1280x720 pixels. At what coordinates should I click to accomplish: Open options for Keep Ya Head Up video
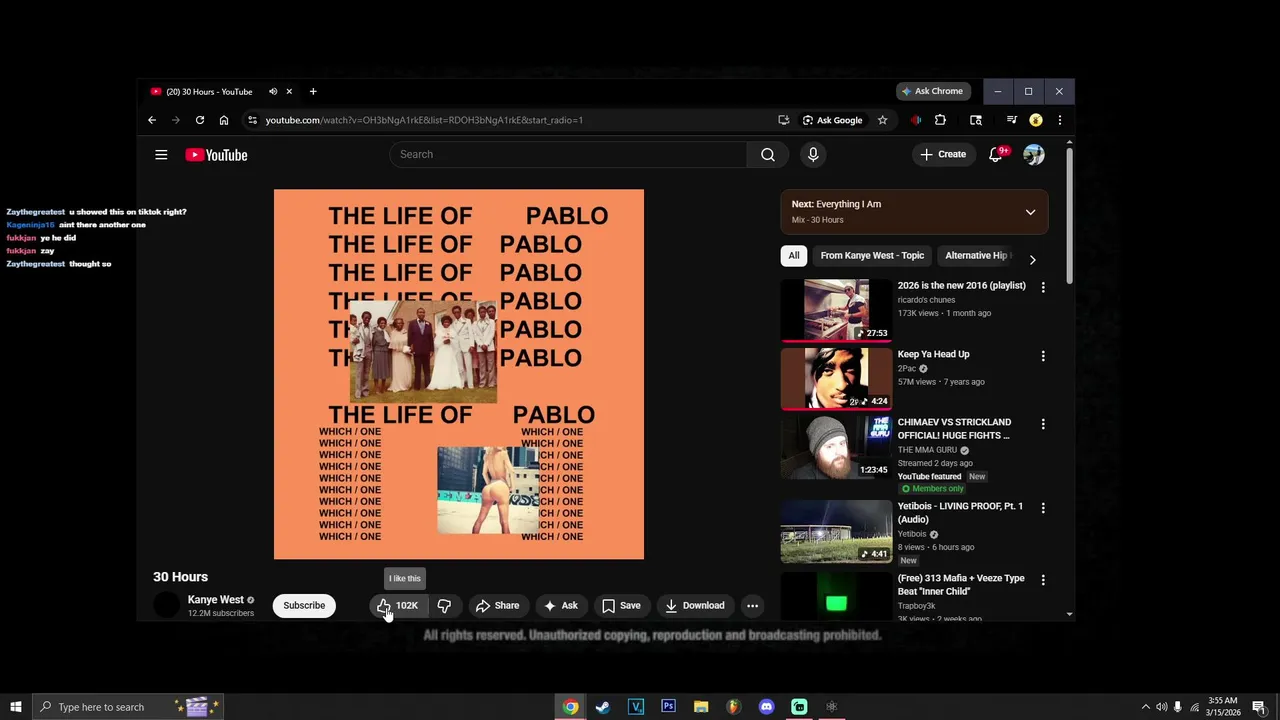click(x=1043, y=356)
